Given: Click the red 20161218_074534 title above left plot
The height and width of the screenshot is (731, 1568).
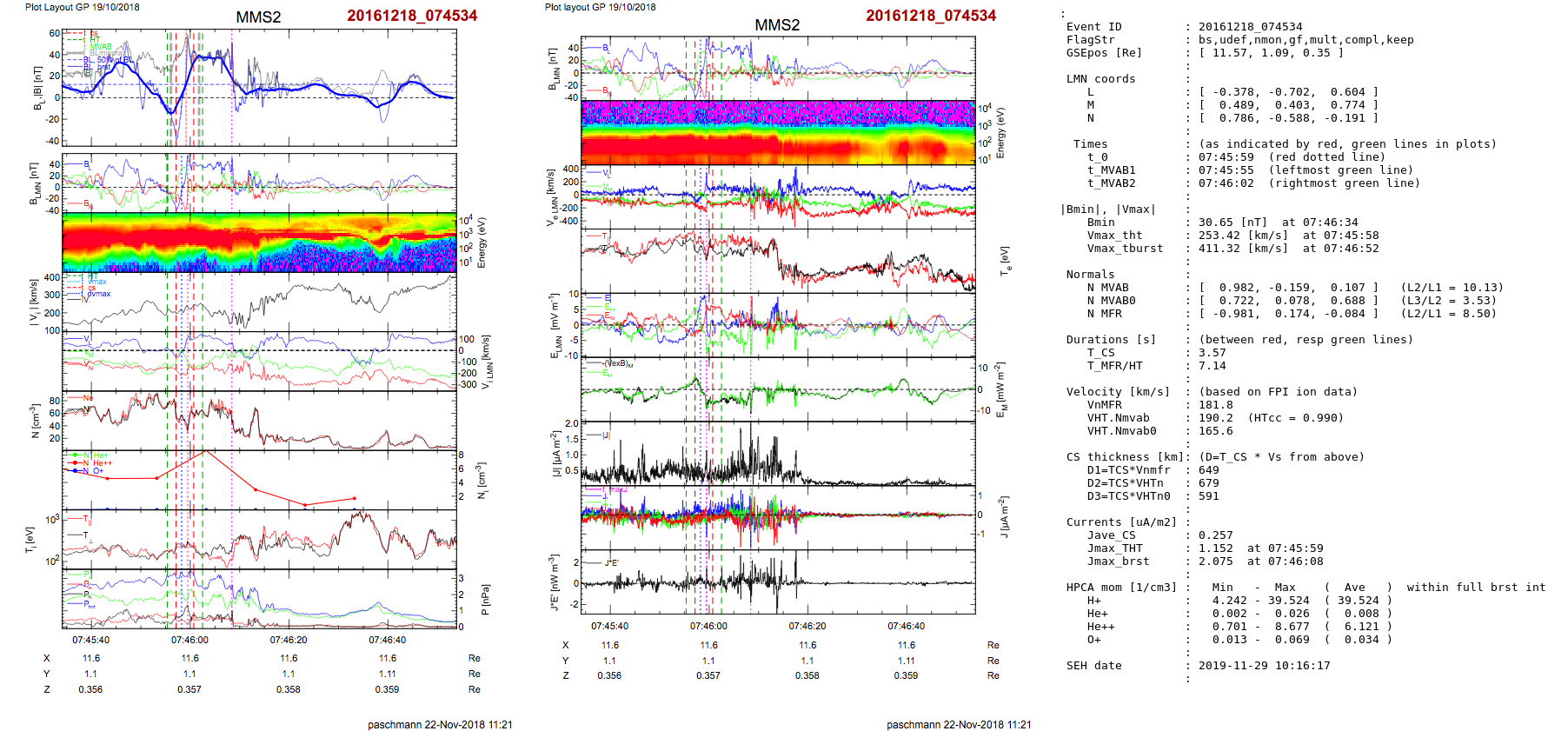Looking at the screenshot, I should pos(412,16).
